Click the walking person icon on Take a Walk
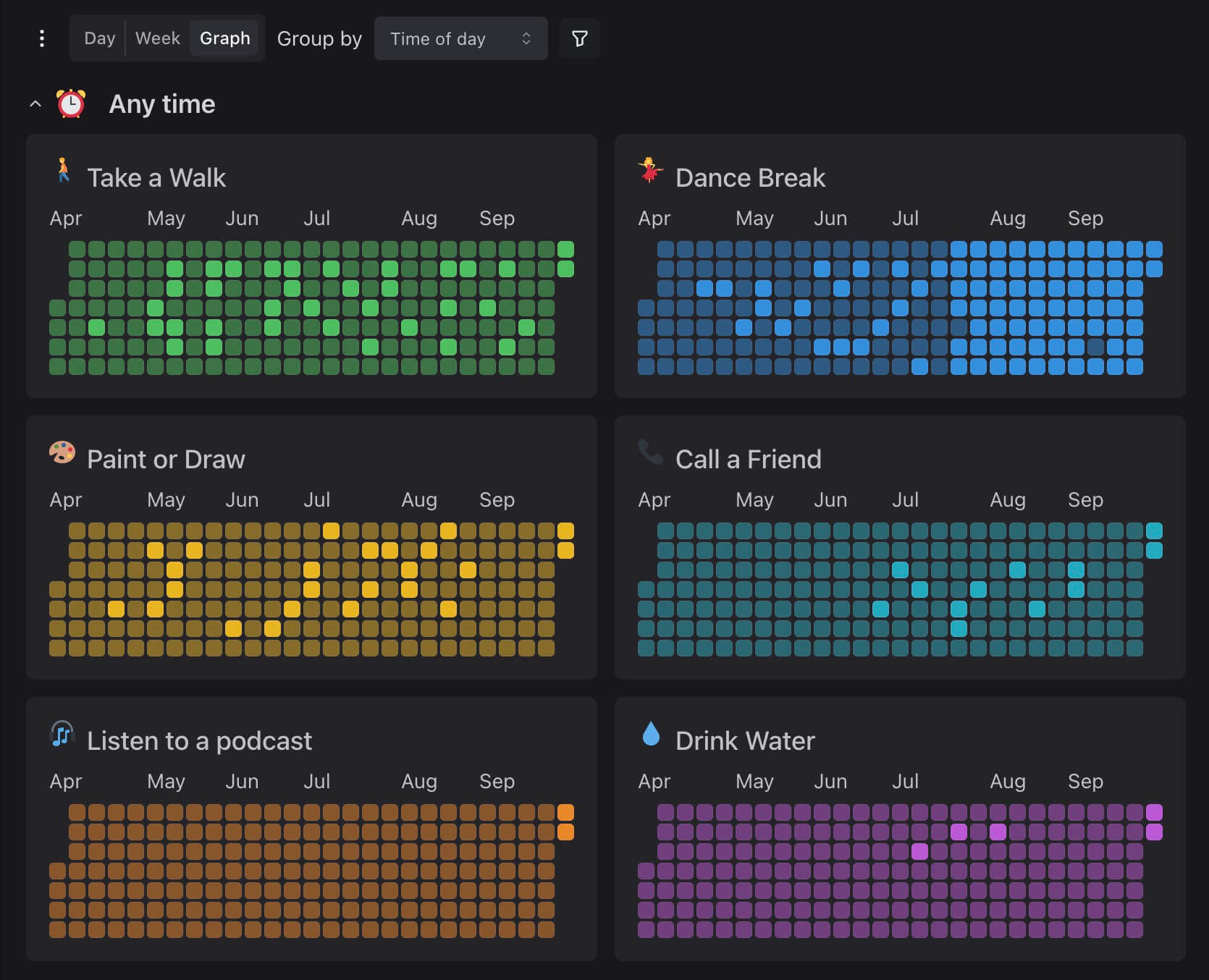This screenshot has height=980, width=1209. coord(63,172)
